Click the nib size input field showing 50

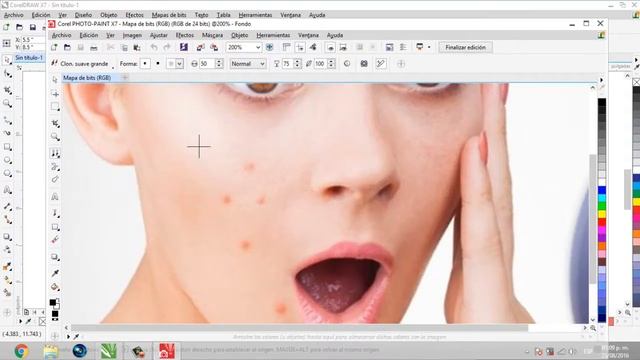(207, 64)
